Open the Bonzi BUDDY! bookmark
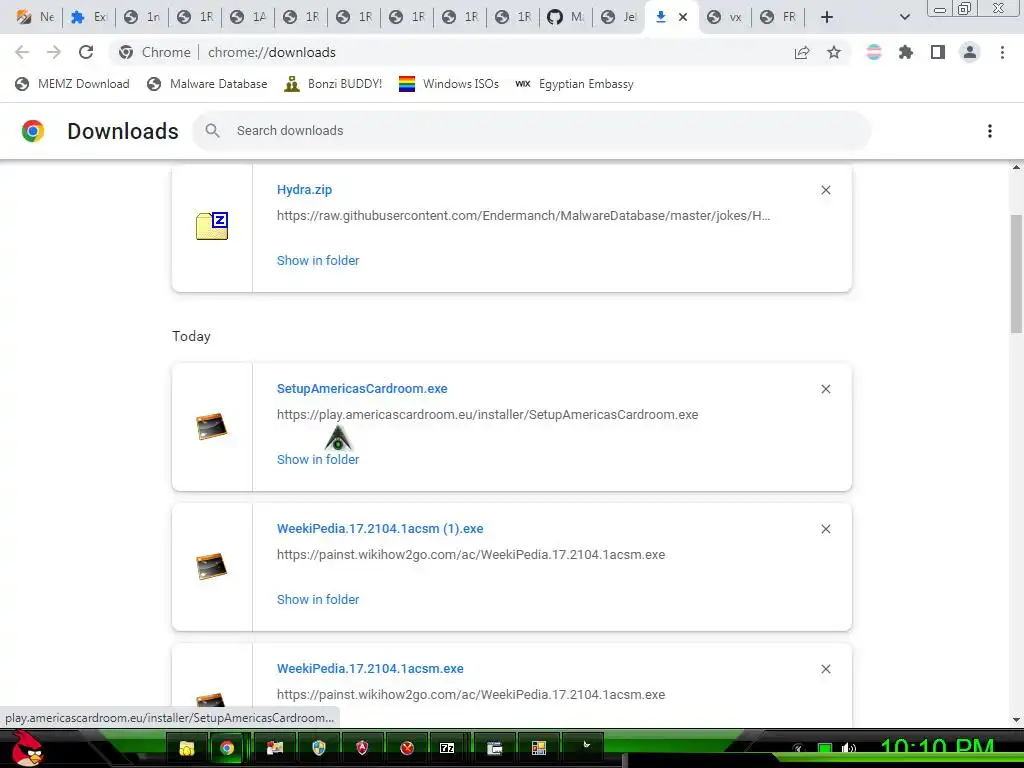 [x=333, y=84]
